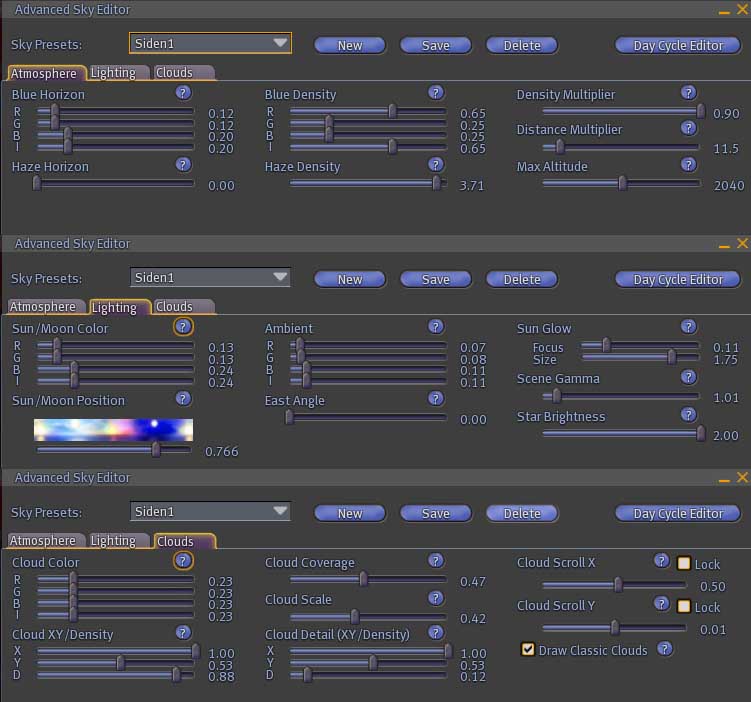
Task: Select Clouds tab in middle window
Action: coord(182,307)
